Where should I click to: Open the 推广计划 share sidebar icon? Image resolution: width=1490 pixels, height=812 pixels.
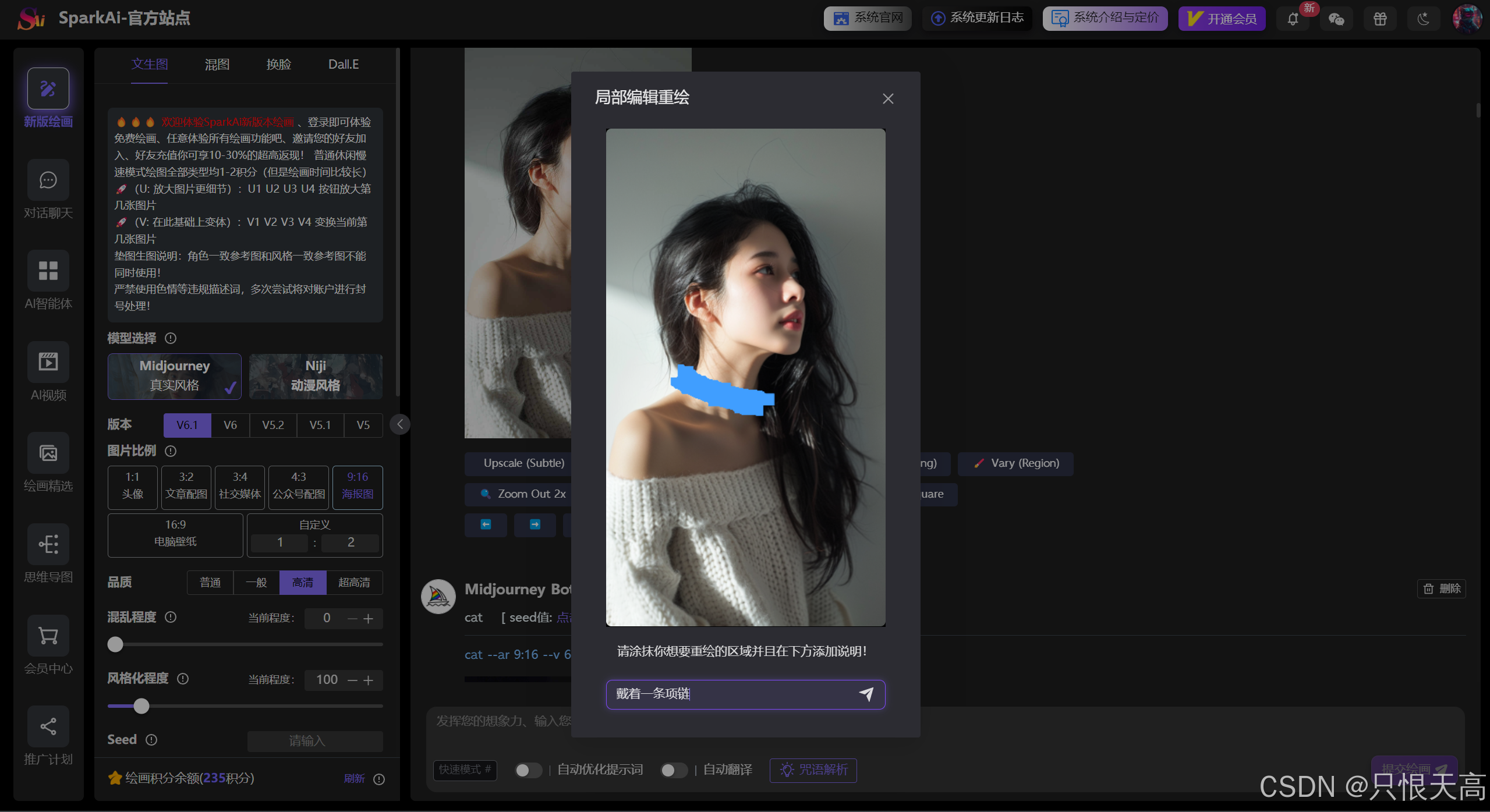48,726
